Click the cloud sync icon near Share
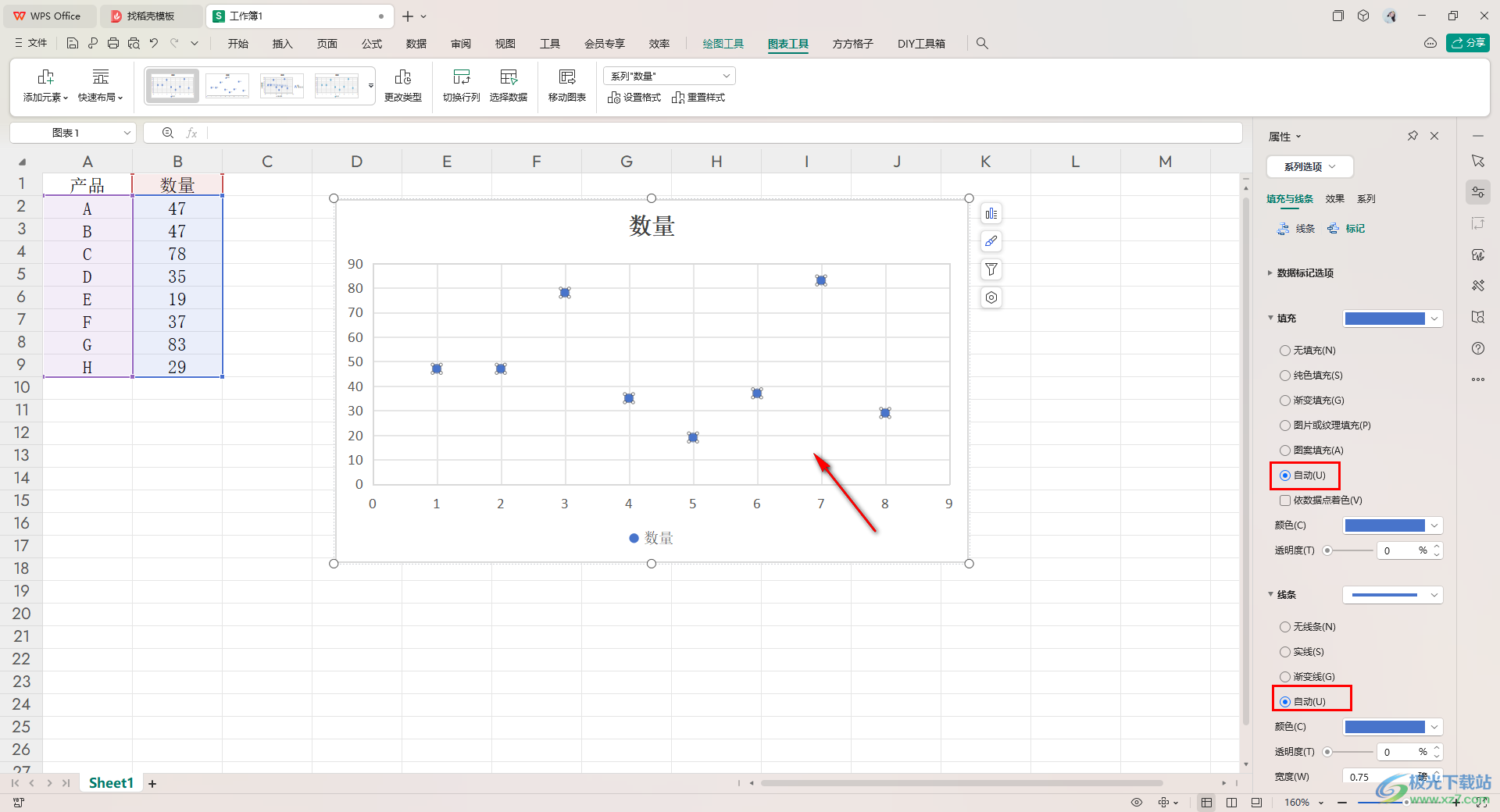The image size is (1500, 812). (1430, 44)
